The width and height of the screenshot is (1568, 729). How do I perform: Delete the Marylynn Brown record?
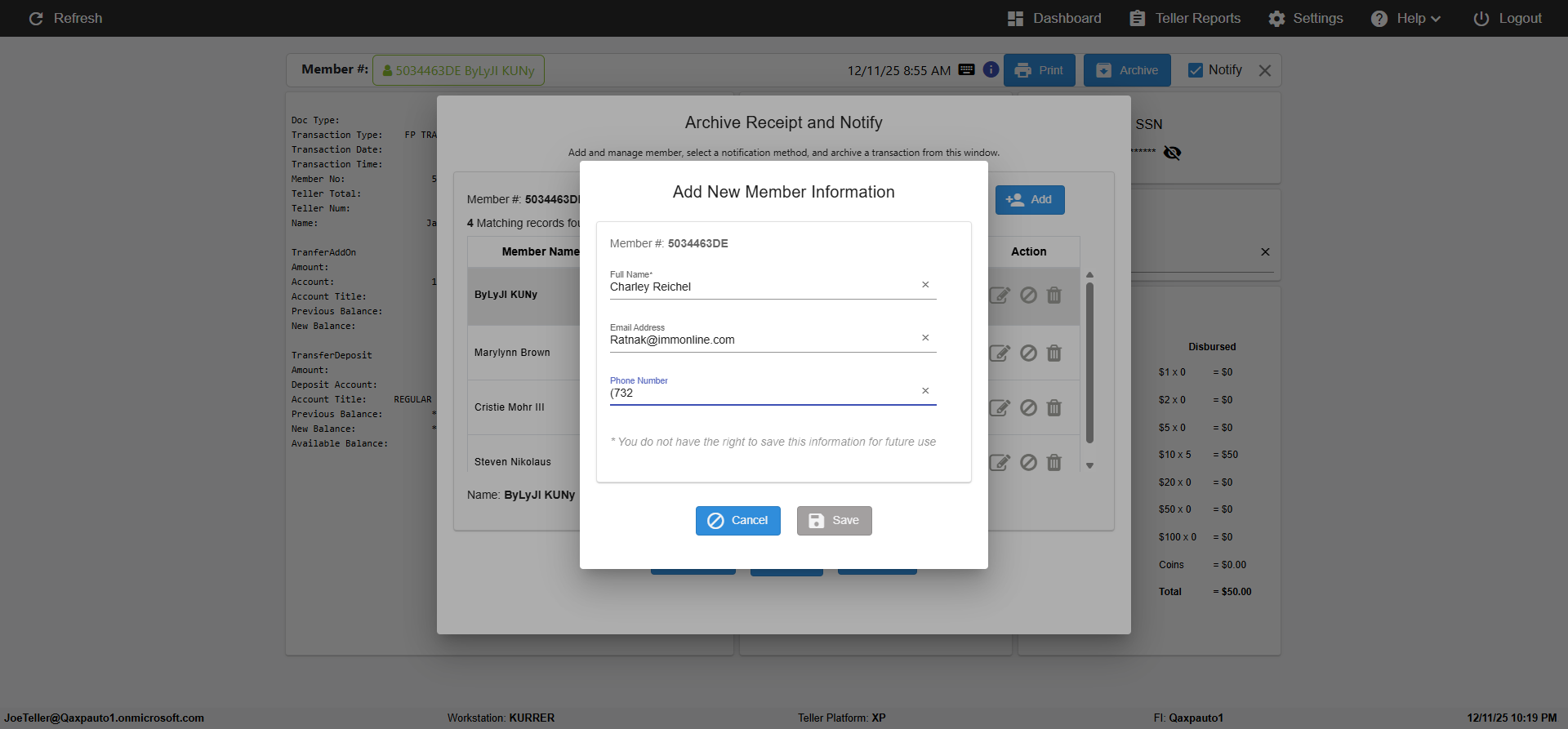click(x=1054, y=353)
